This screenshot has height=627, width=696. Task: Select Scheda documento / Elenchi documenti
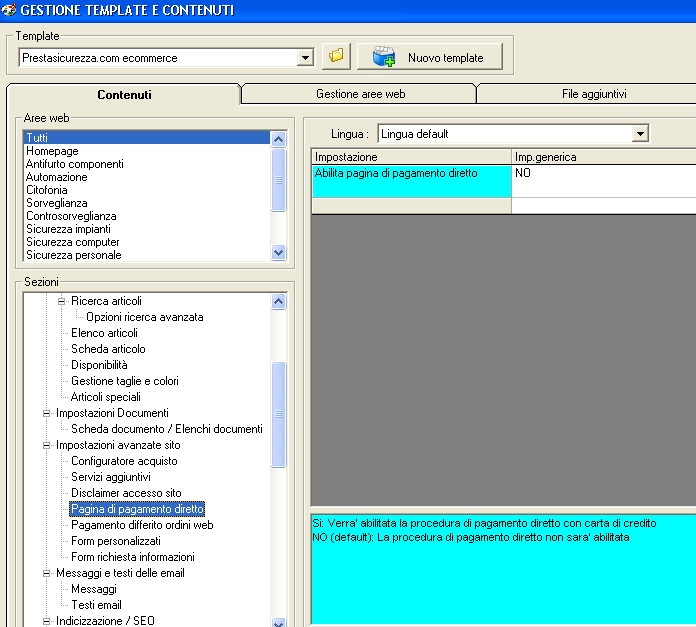point(167,429)
